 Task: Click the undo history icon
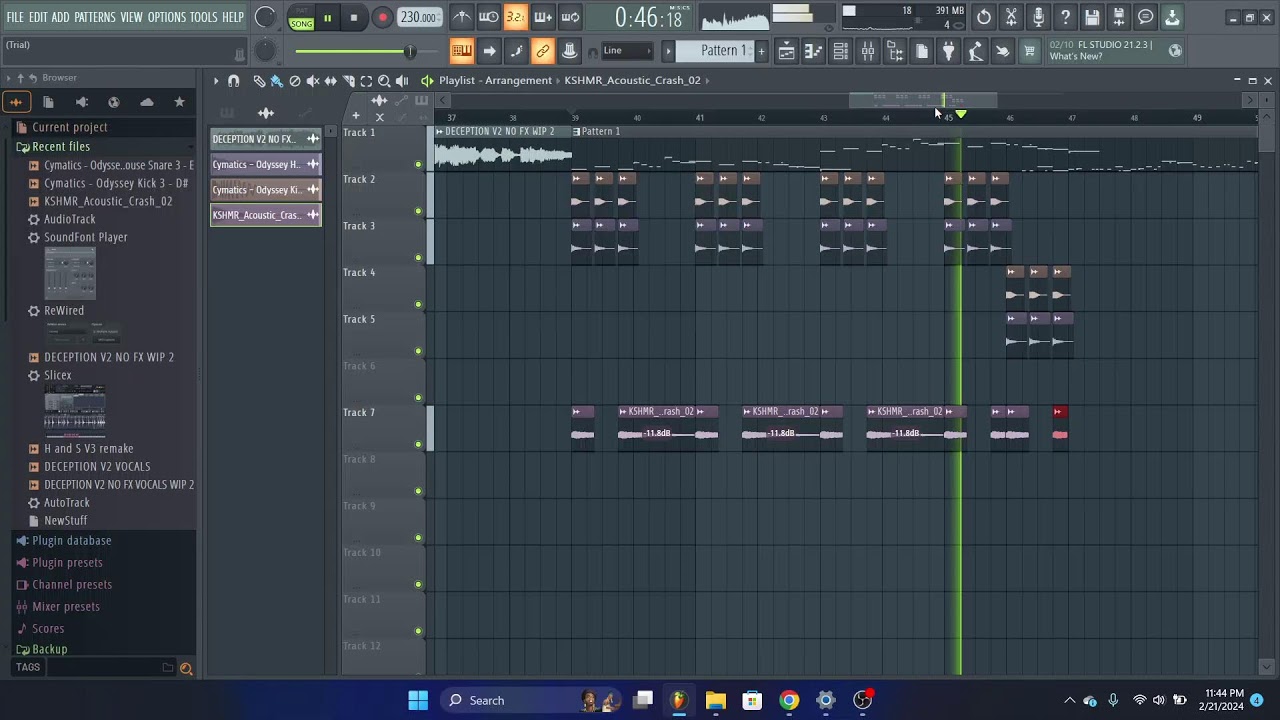coord(984,17)
